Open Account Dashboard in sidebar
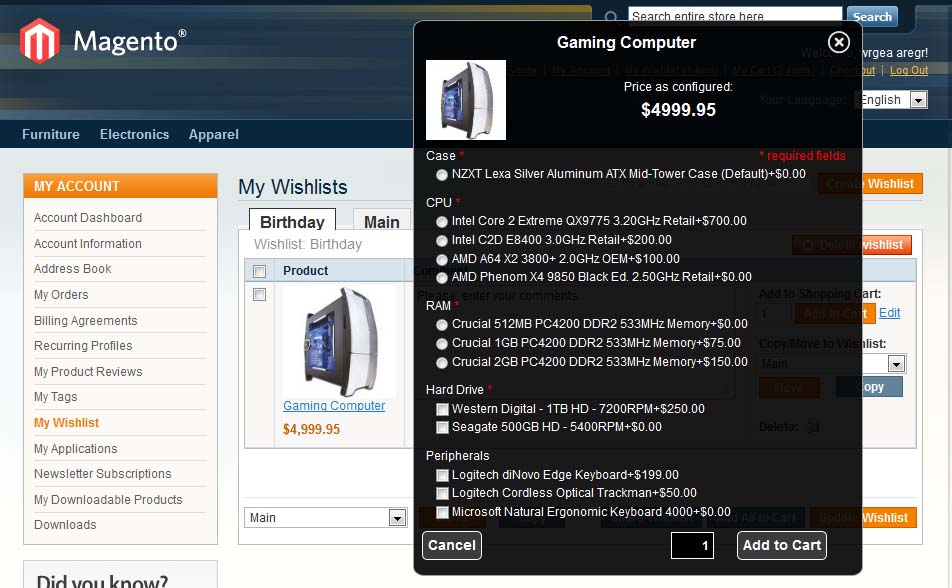 (88, 217)
